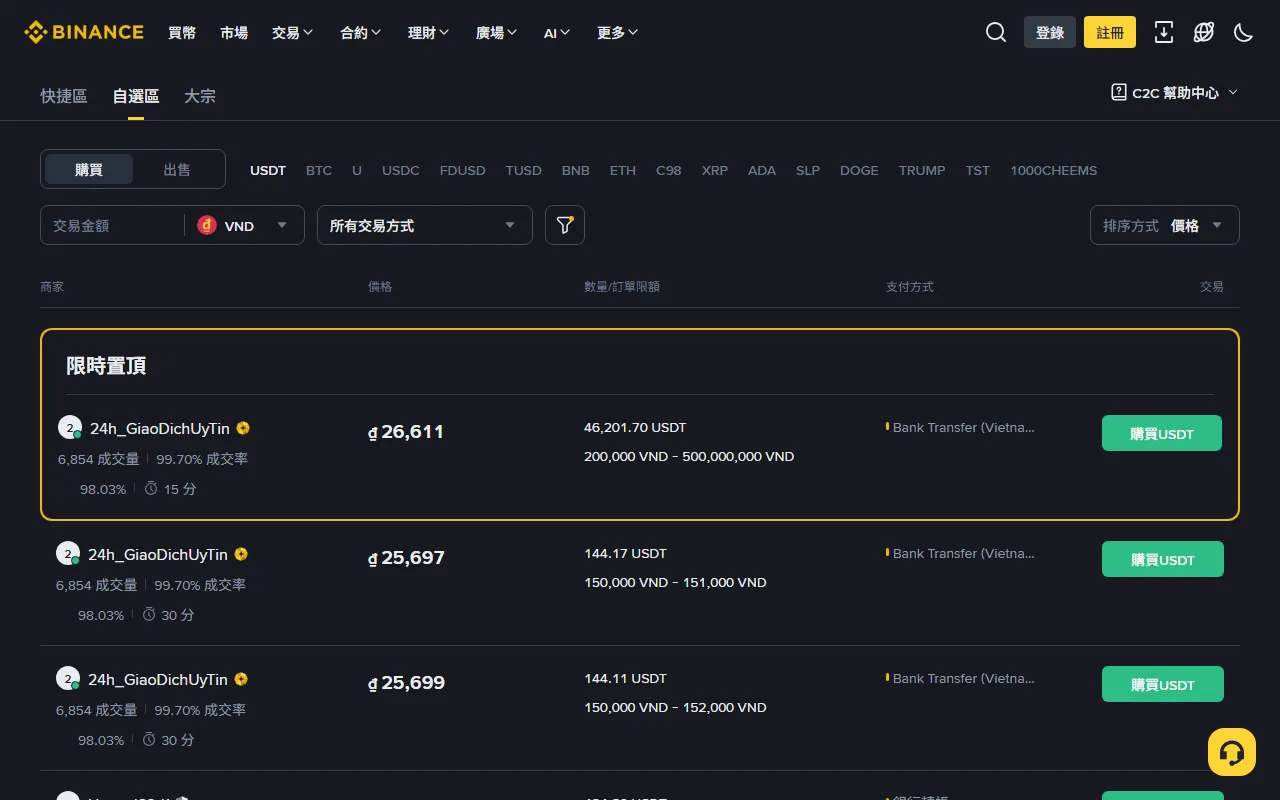Screen dimensions: 1280x800
Task: Select the 1000CHEEMS coin tab
Action: coord(1054,170)
